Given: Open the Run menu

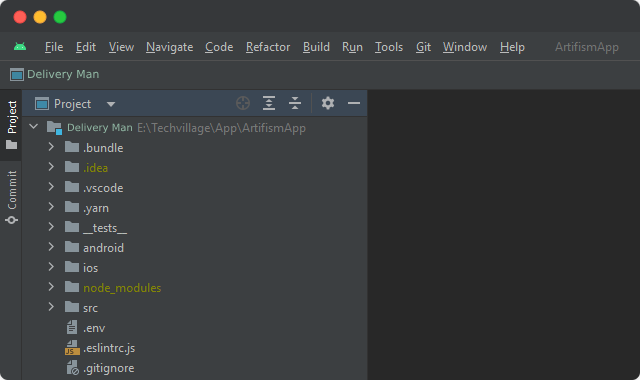Looking at the screenshot, I should pos(352,47).
